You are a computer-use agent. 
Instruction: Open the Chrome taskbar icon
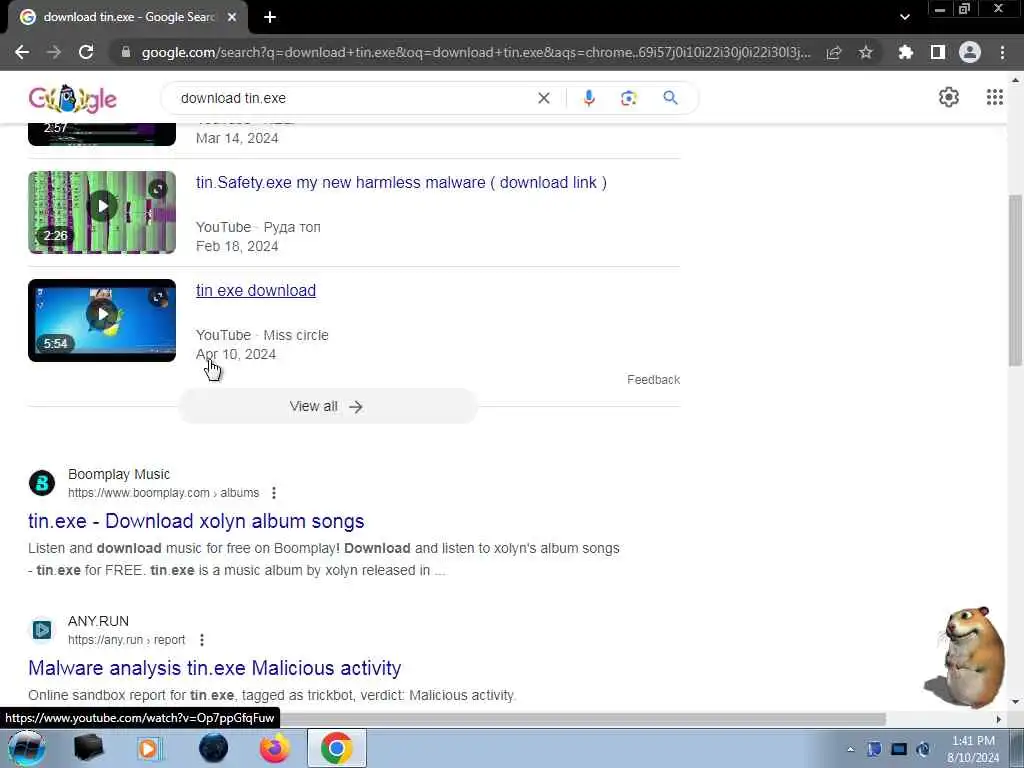pyautogui.click(x=337, y=748)
